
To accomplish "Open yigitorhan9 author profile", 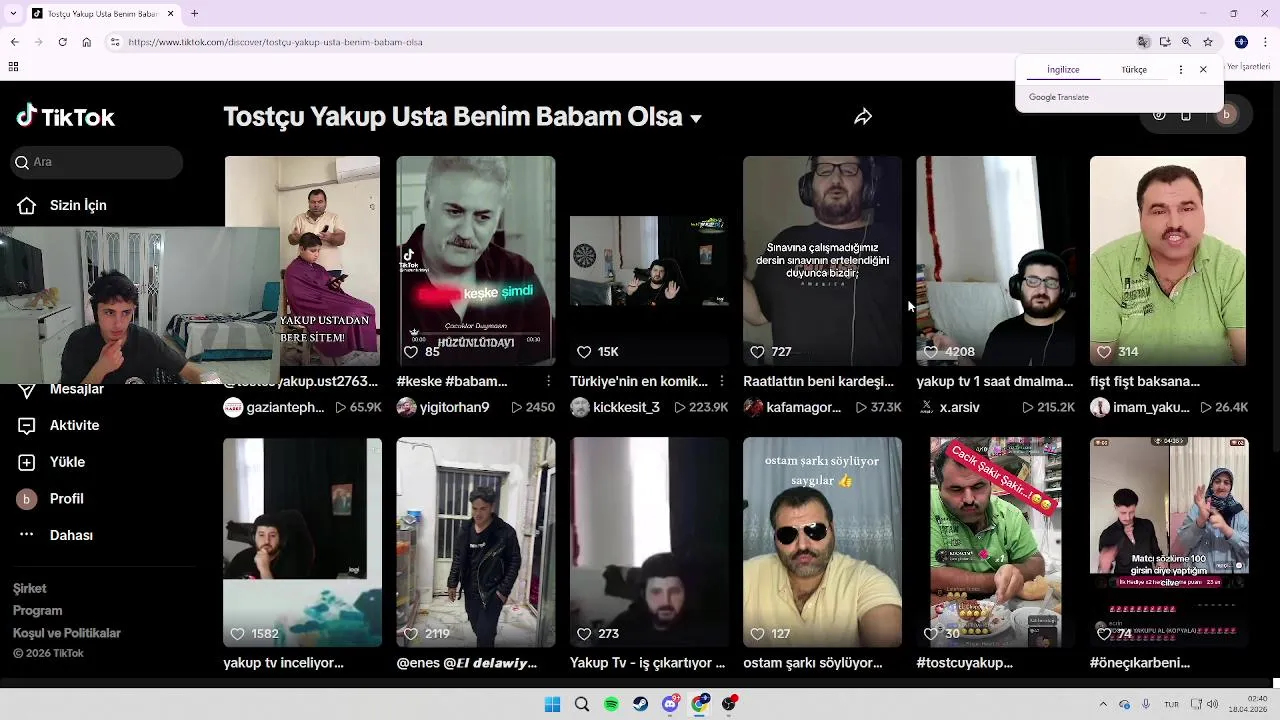I will point(443,407).
